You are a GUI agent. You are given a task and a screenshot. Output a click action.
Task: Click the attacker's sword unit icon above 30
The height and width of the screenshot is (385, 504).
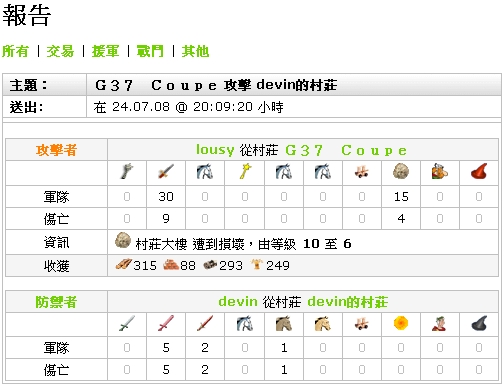tap(166, 172)
